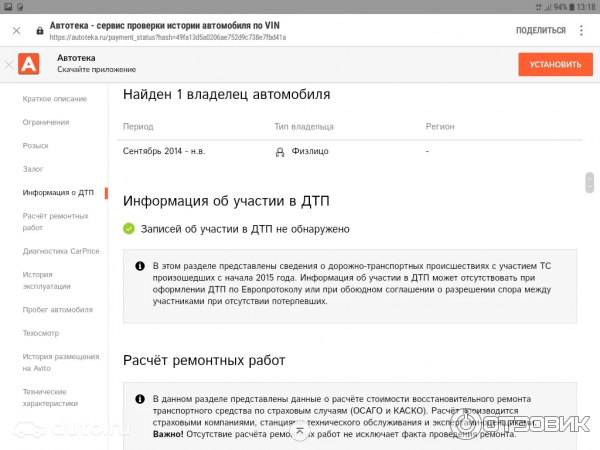Image resolution: width=600 pixels, height=450 pixels.
Task: Dismiss the Autoteka app install banner
Action: click(8, 65)
